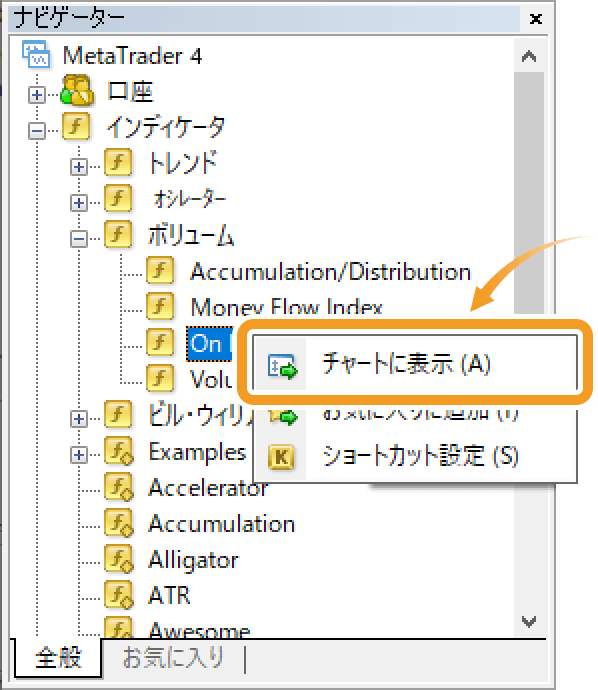
Task: Select the Accelerator indicator text
Action: pyautogui.click(x=208, y=488)
